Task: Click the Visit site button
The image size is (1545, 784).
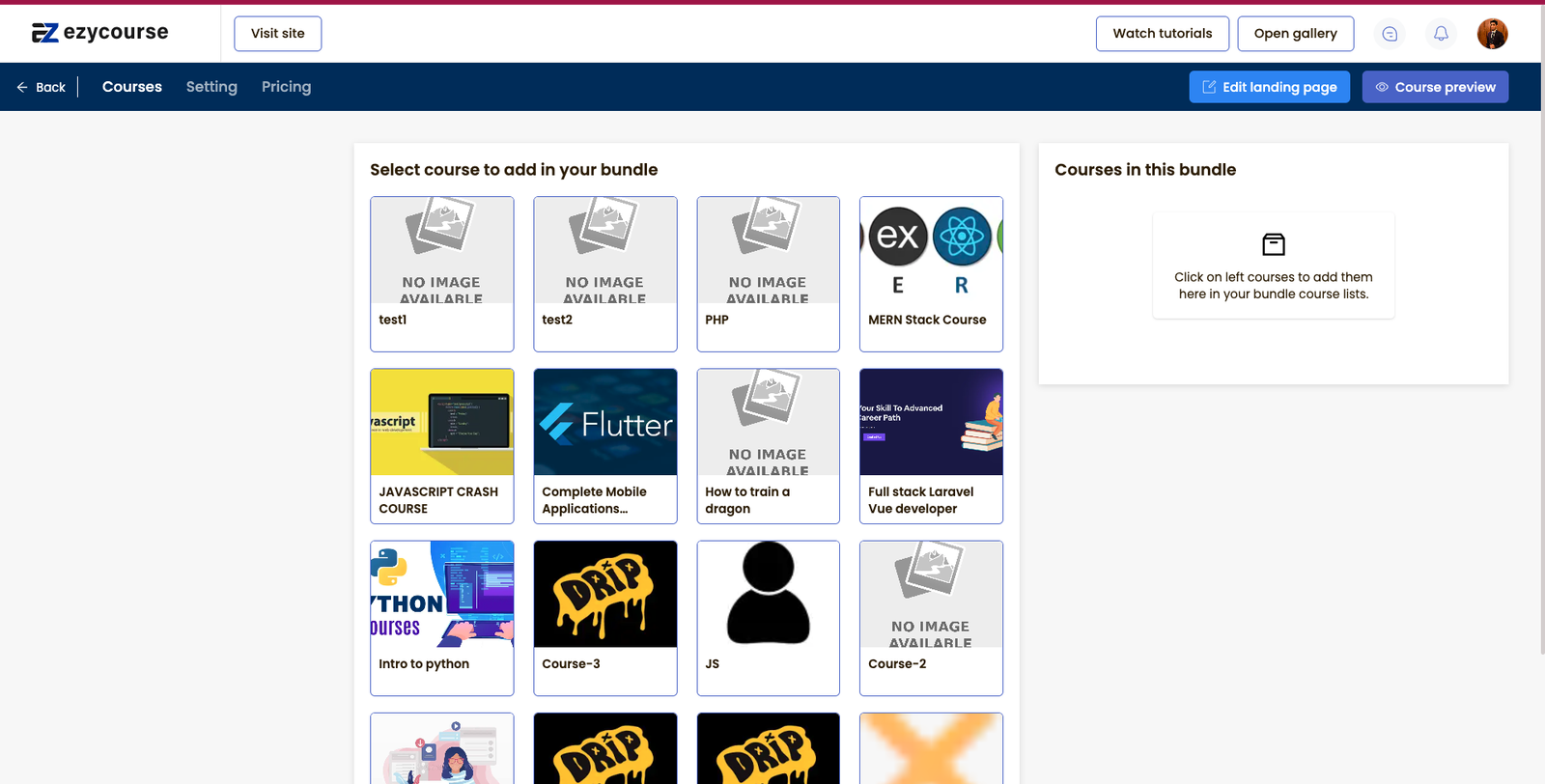Action: (278, 34)
